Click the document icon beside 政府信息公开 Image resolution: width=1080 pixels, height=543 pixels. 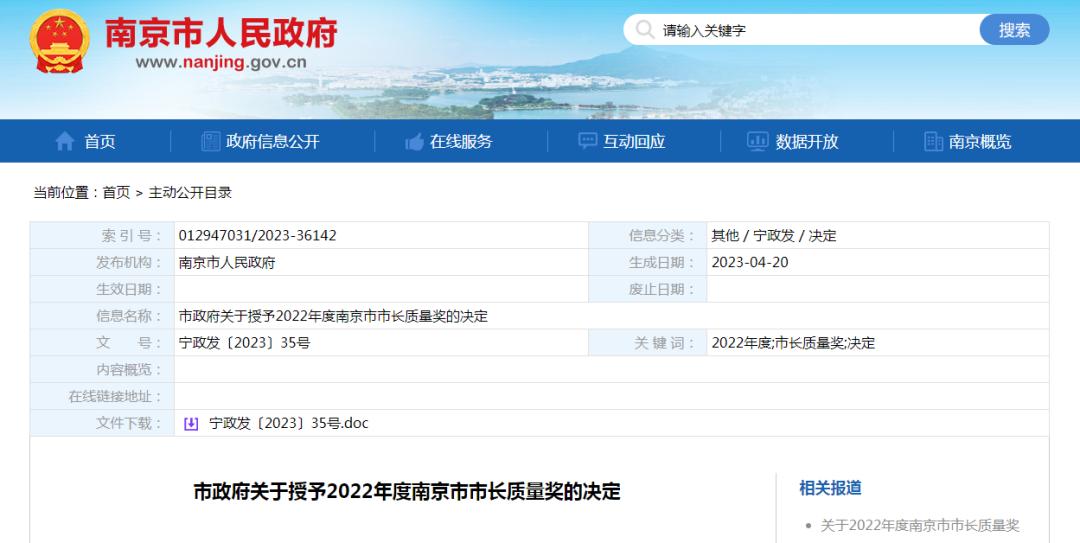(211, 141)
